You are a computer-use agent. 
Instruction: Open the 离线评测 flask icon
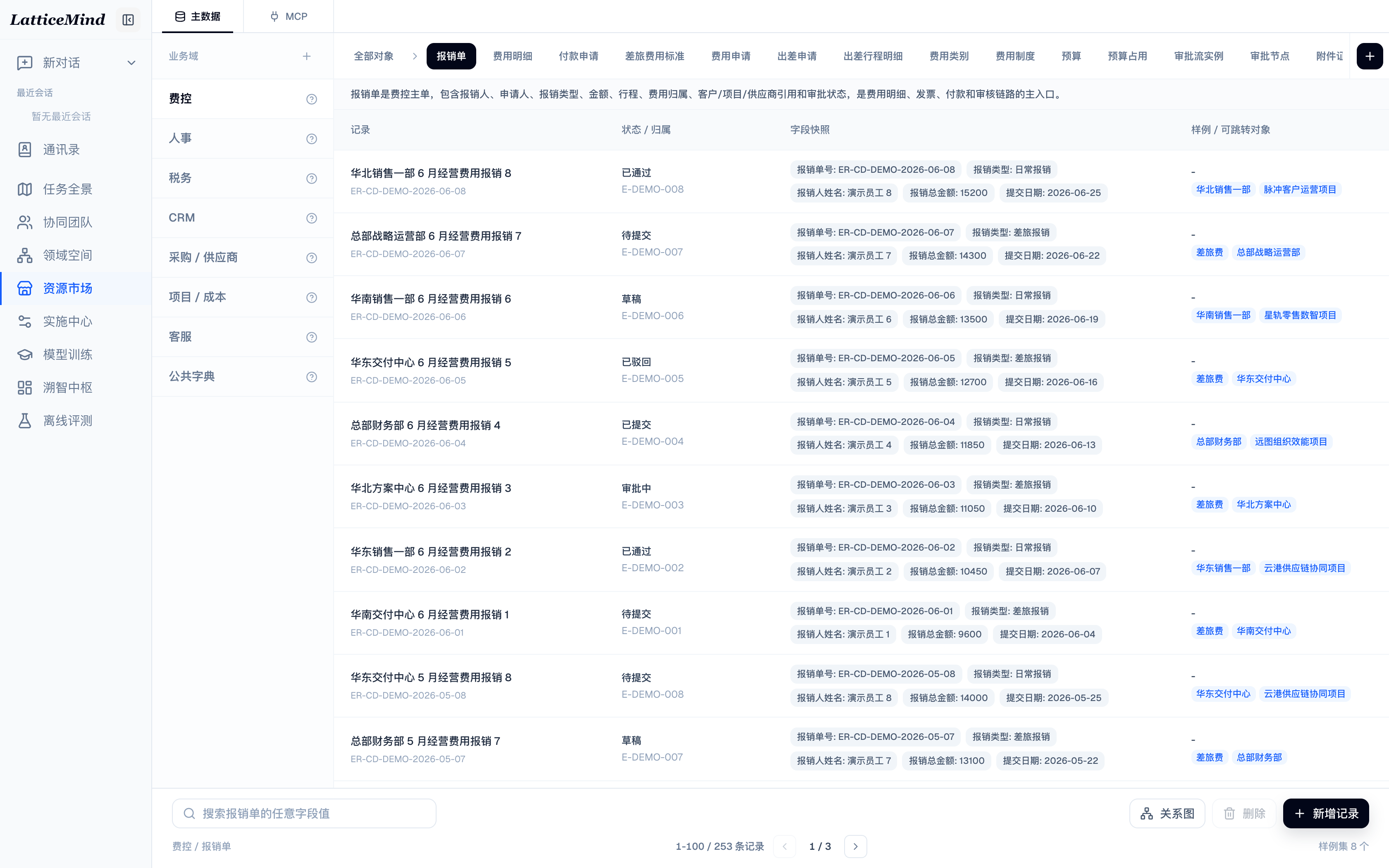[25, 421]
